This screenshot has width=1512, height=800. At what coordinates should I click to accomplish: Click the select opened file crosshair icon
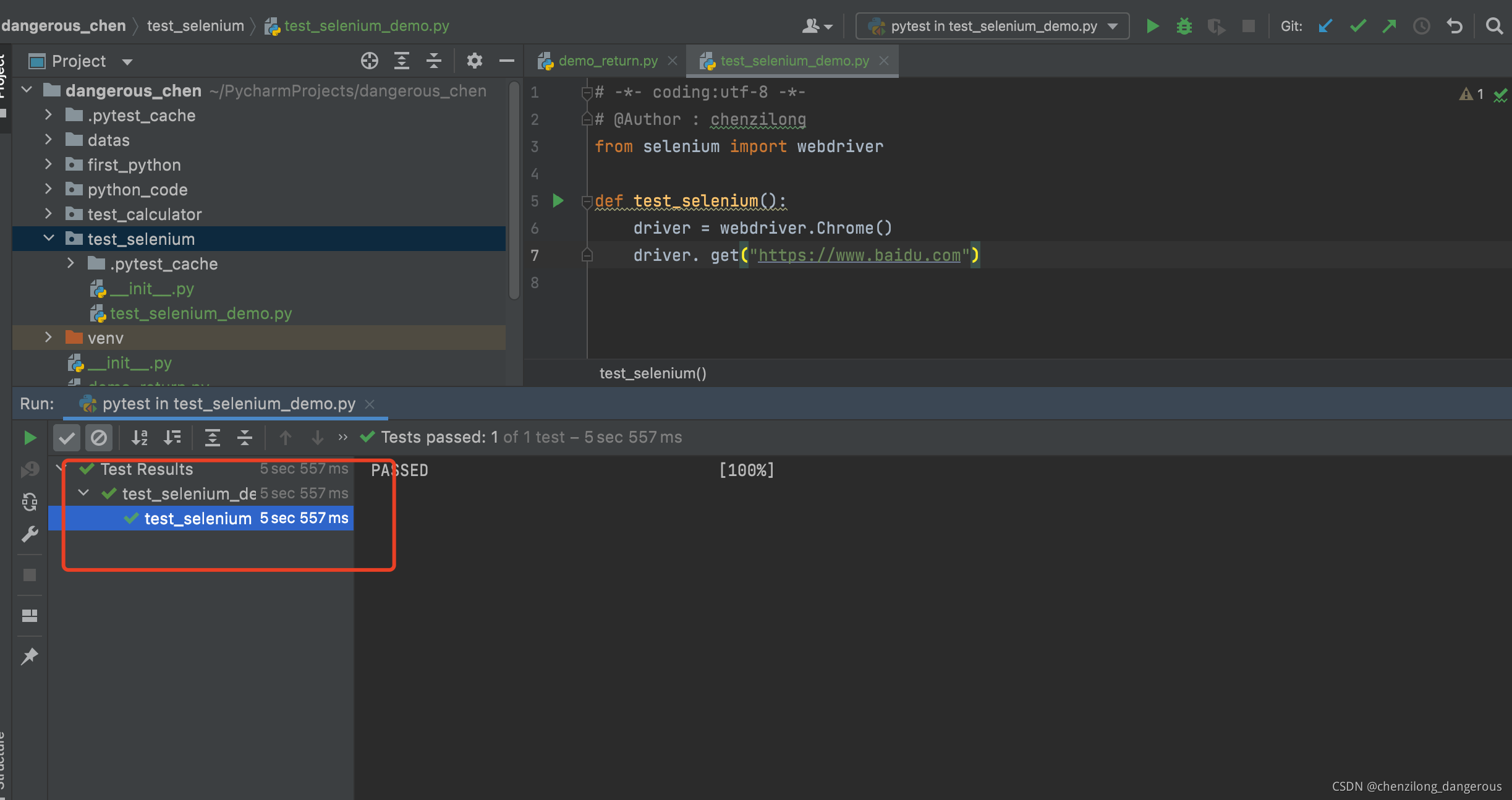click(x=369, y=61)
